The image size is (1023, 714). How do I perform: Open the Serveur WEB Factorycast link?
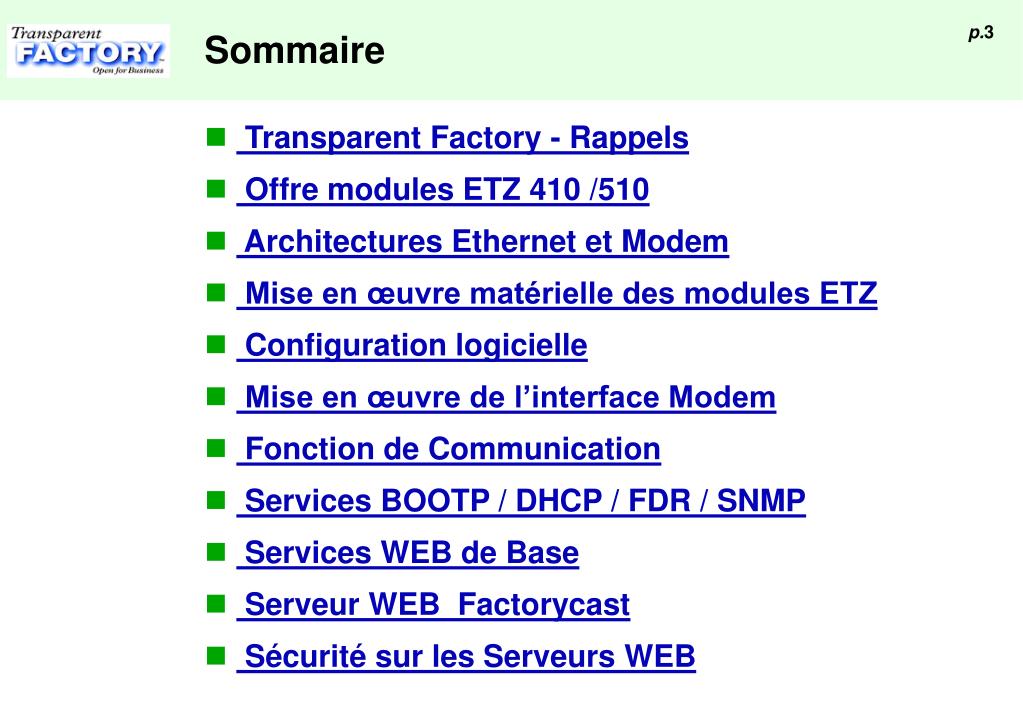[x=433, y=605]
